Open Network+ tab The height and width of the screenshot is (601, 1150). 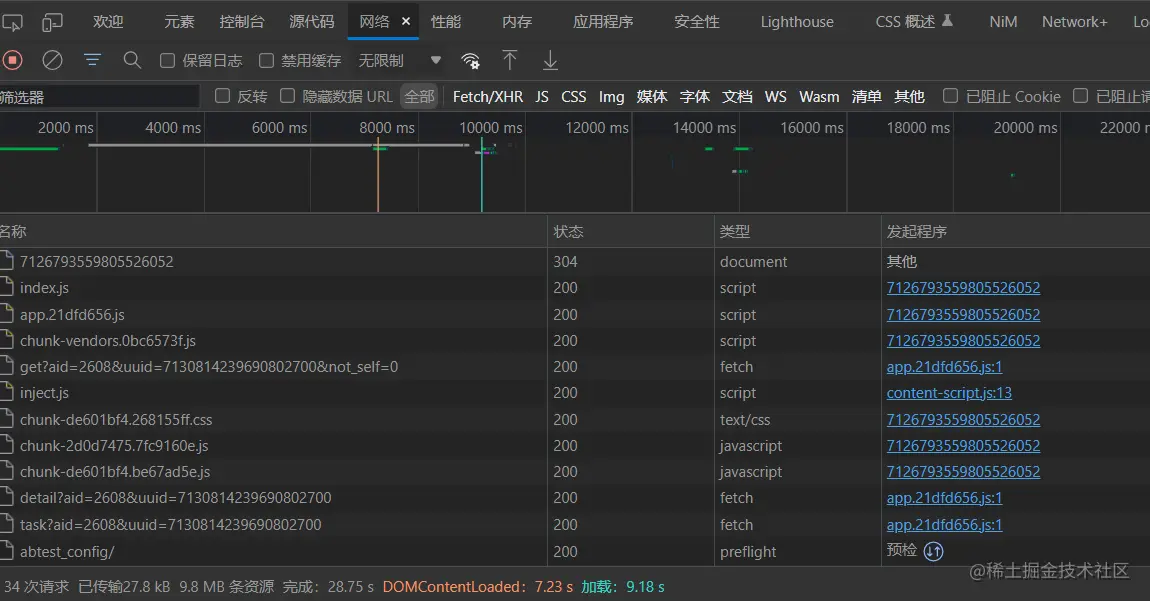pyautogui.click(x=1074, y=22)
